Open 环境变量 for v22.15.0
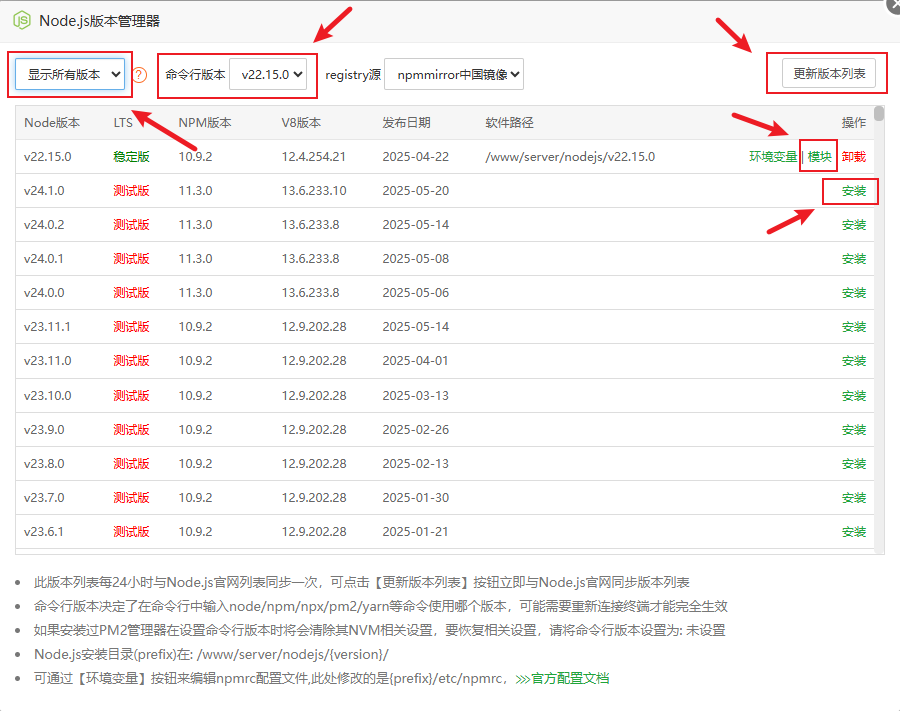Screen dimensions: 900x711 point(773,157)
